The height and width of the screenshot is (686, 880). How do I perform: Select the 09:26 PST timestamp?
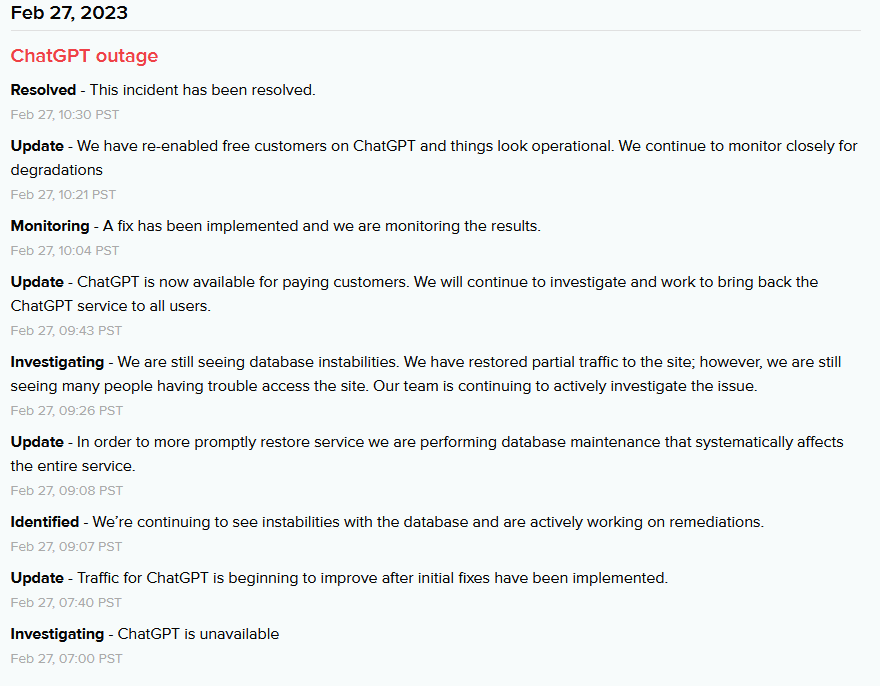click(66, 410)
